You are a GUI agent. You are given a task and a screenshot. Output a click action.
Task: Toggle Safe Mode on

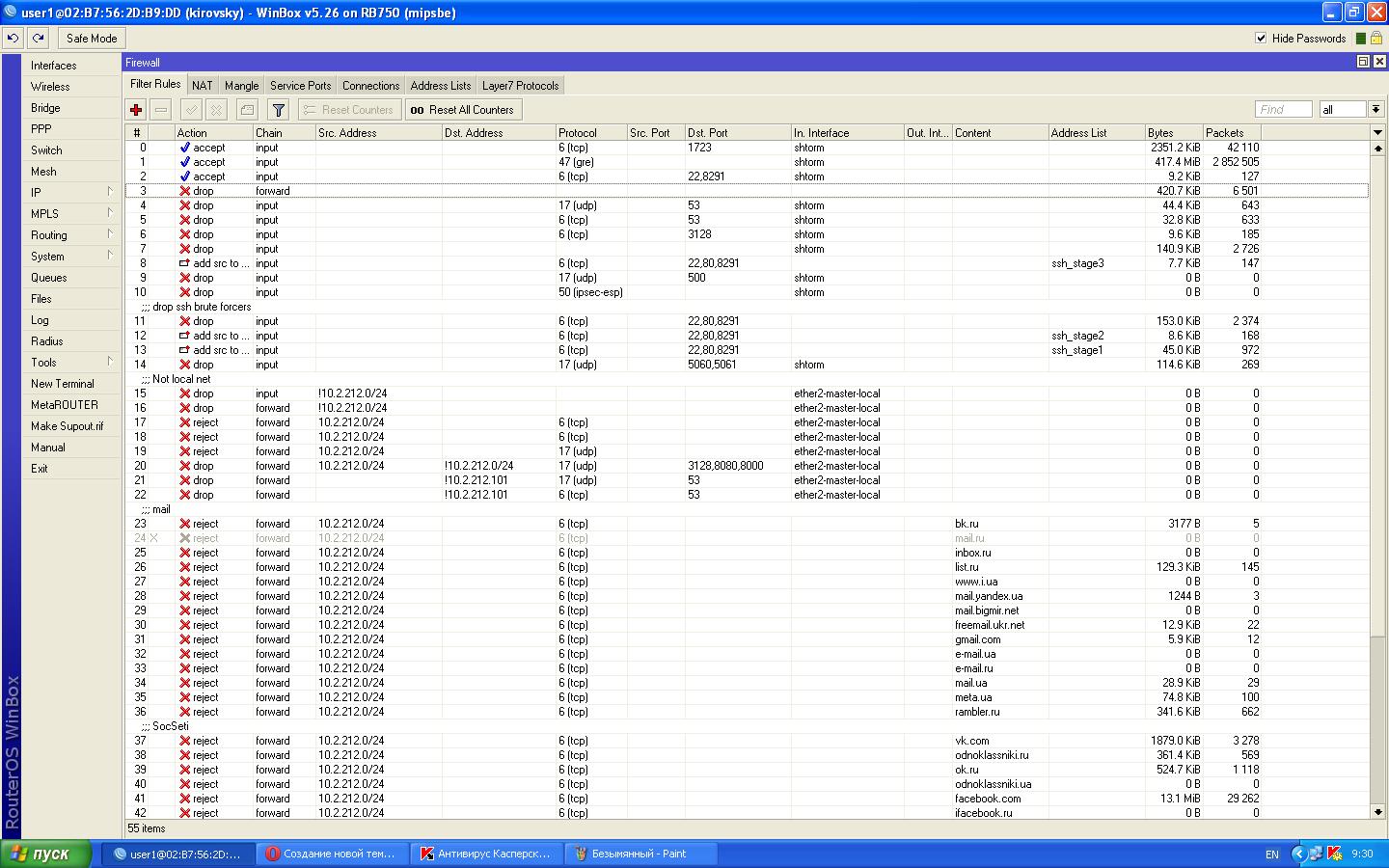92,39
